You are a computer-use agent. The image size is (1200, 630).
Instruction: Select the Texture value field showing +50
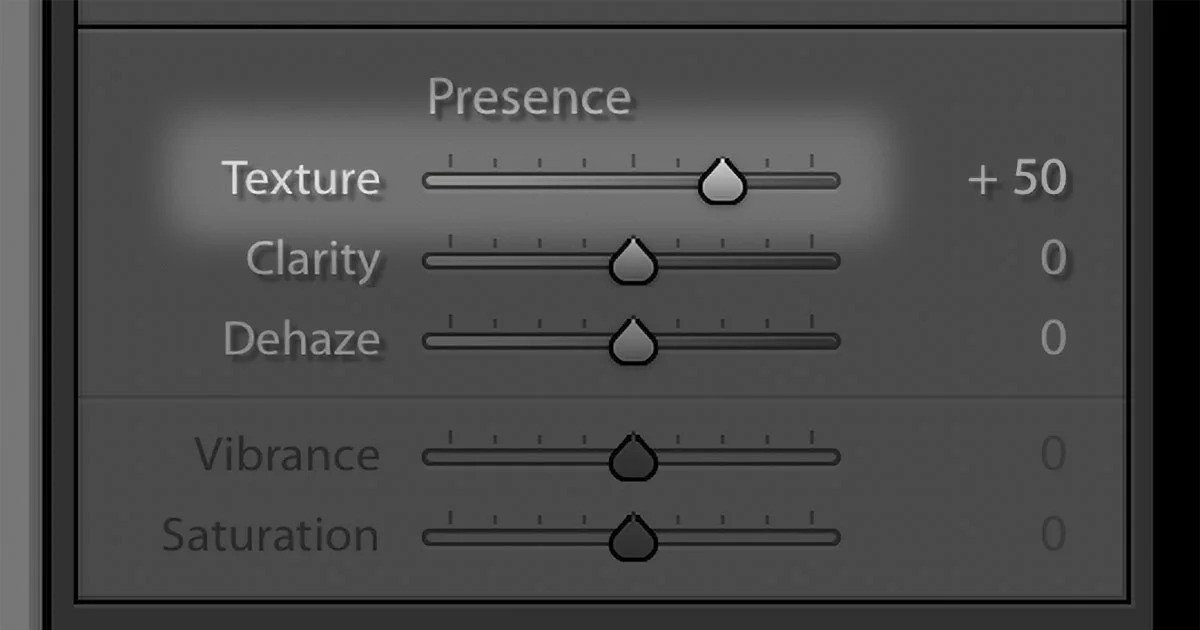pyautogui.click(x=1016, y=180)
